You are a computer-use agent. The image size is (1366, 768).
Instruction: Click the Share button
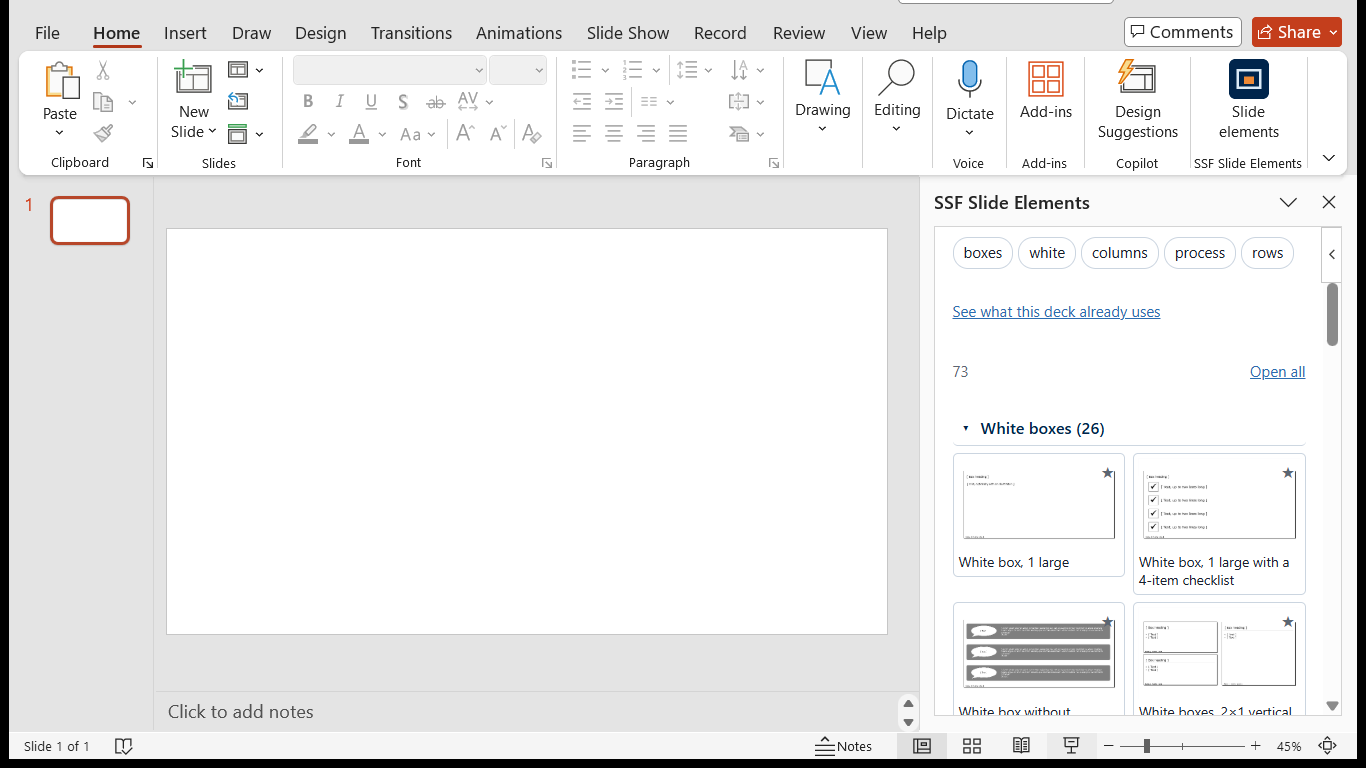(1297, 32)
